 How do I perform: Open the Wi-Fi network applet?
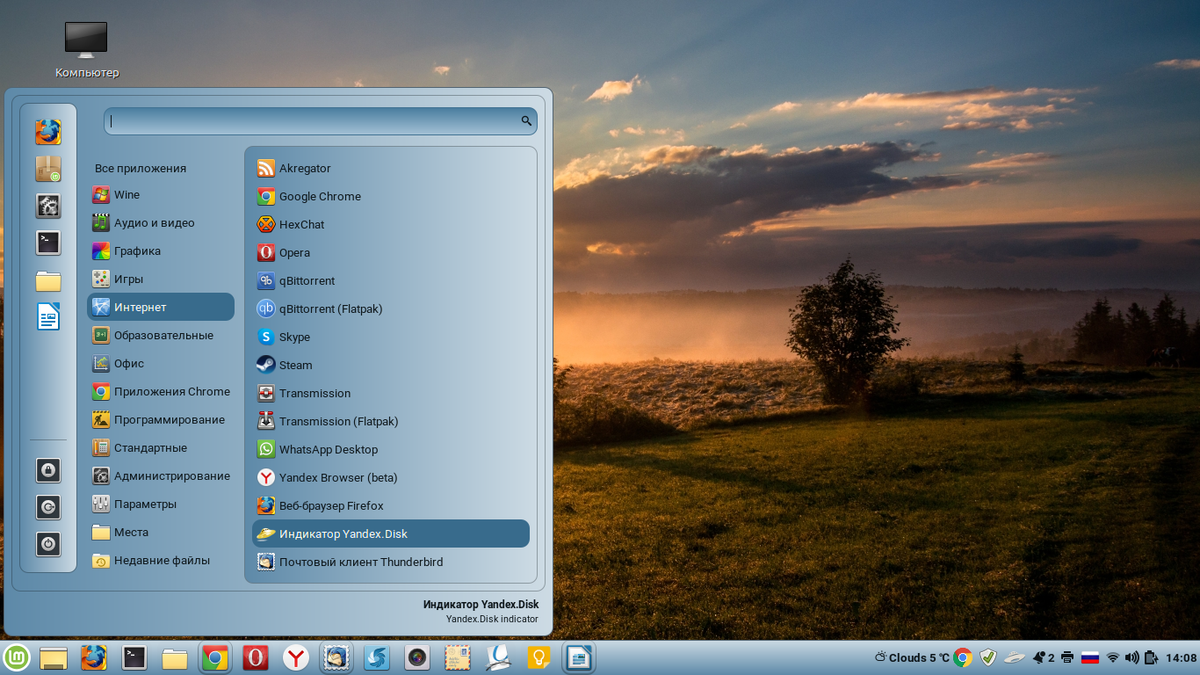click(x=1112, y=657)
